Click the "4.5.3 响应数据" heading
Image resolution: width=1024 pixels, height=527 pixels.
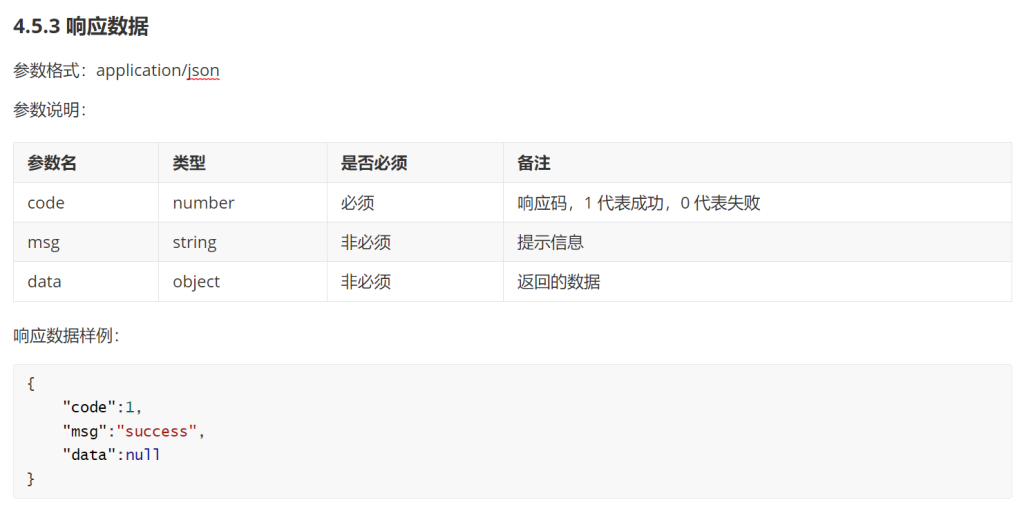[81, 27]
